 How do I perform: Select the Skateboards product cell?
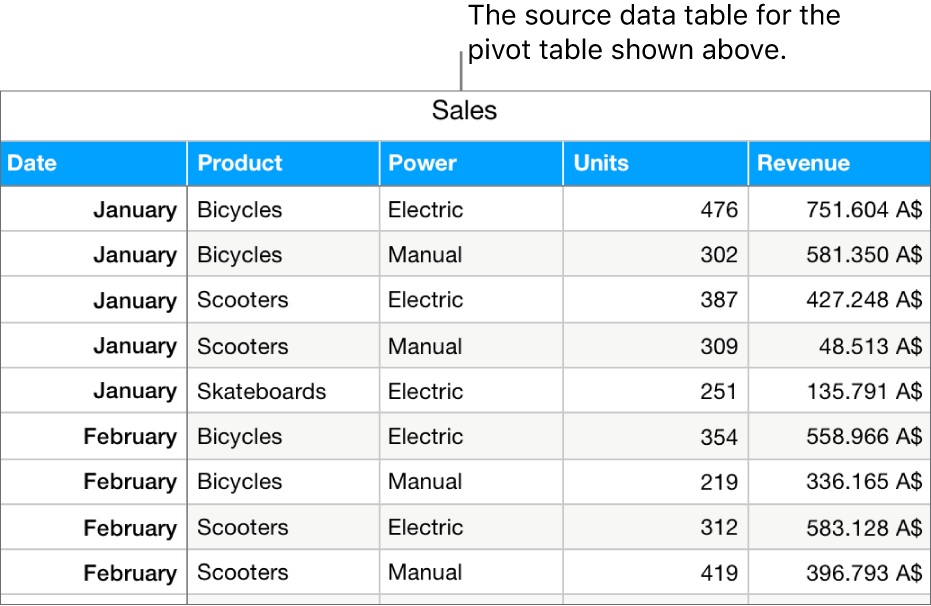[x=261, y=391]
